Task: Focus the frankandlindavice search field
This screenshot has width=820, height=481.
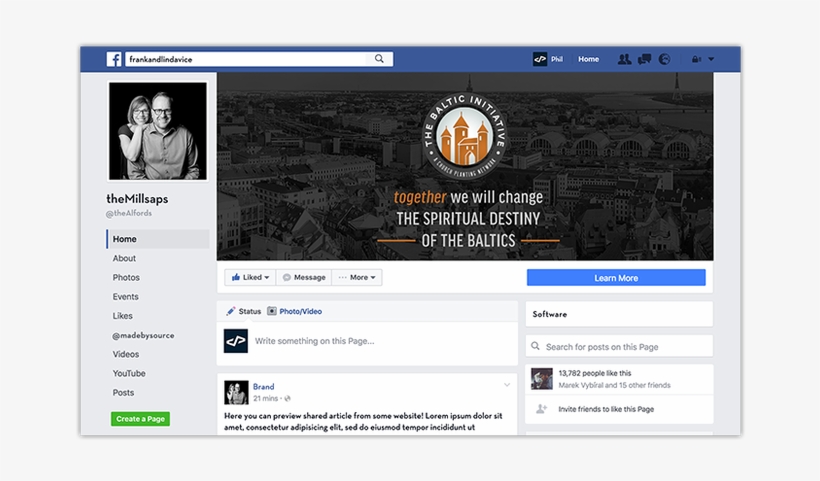Action: point(259,59)
